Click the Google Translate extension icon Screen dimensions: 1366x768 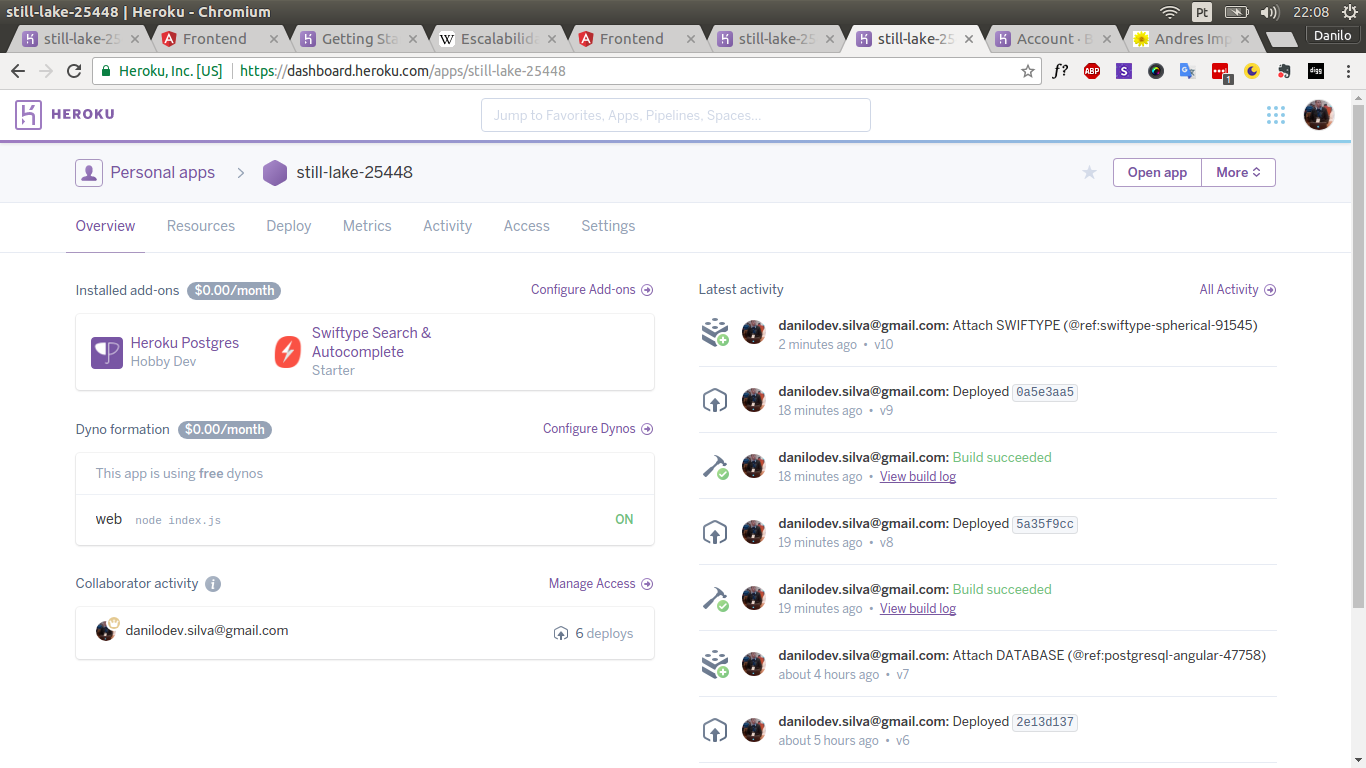click(1188, 71)
